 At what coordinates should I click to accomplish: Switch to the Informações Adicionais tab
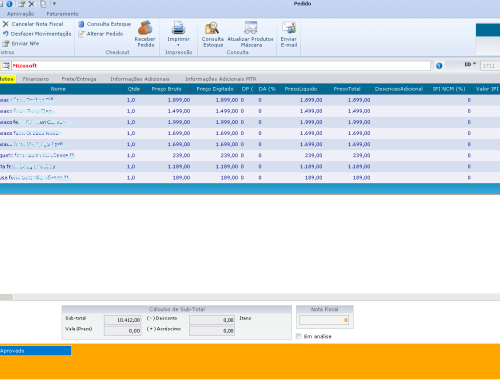(140, 79)
